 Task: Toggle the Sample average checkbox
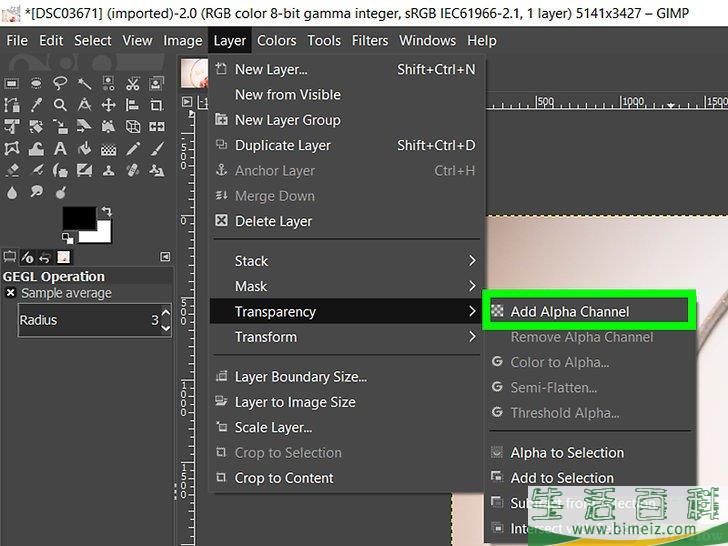tap(10, 293)
